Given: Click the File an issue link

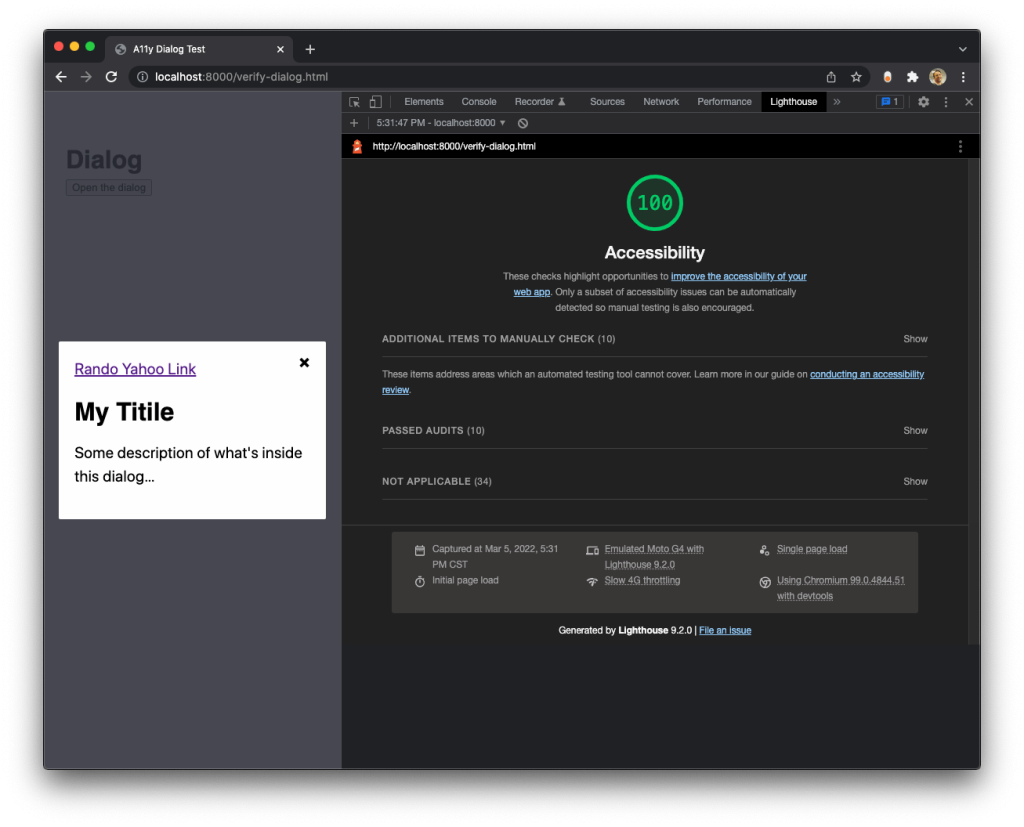Looking at the screenshot, I should [x=724, y=630].
